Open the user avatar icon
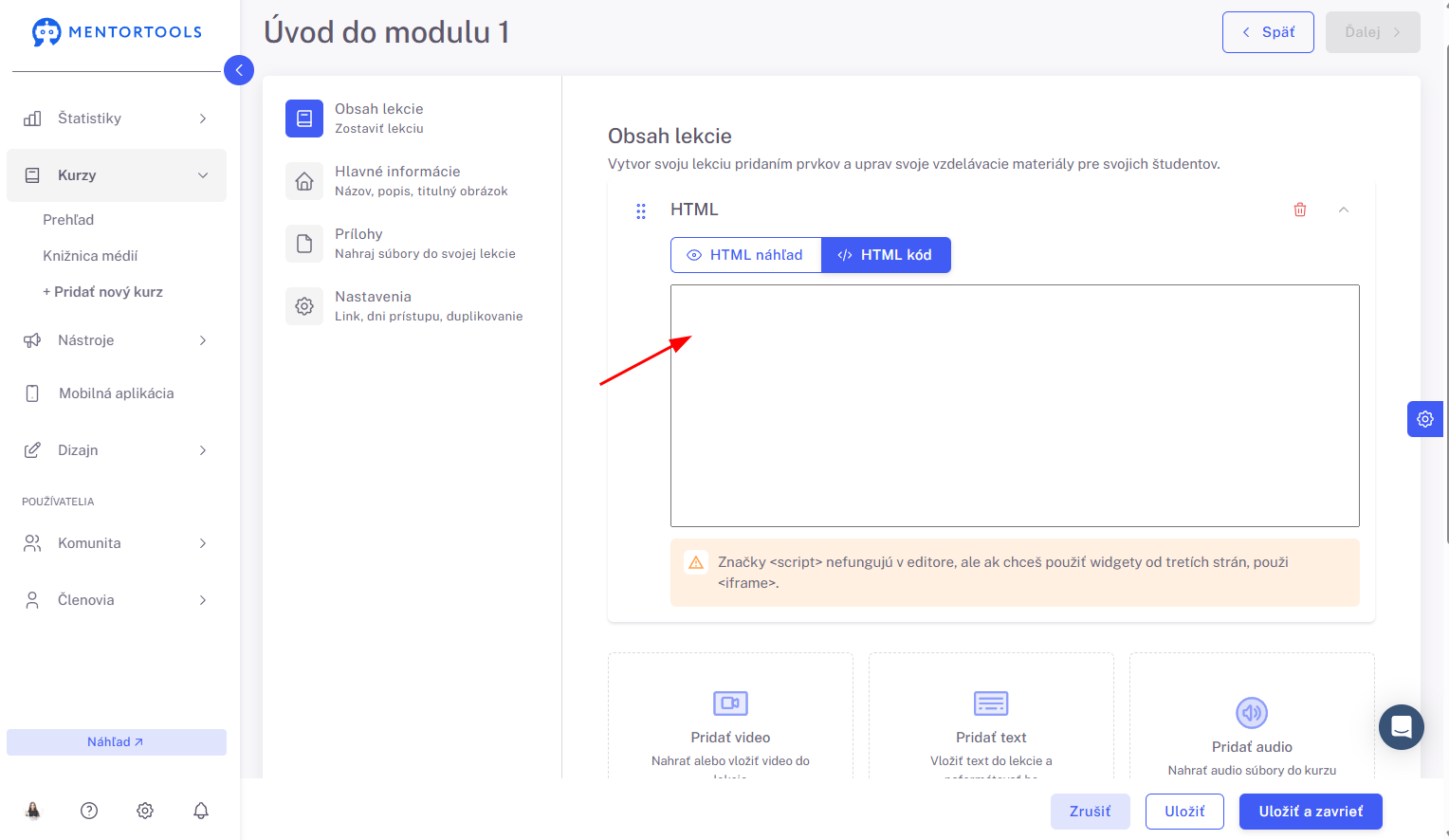Image resolution: width=1449 pixels, height=840 pixels. pyautogui.click(x=33, y=811)
